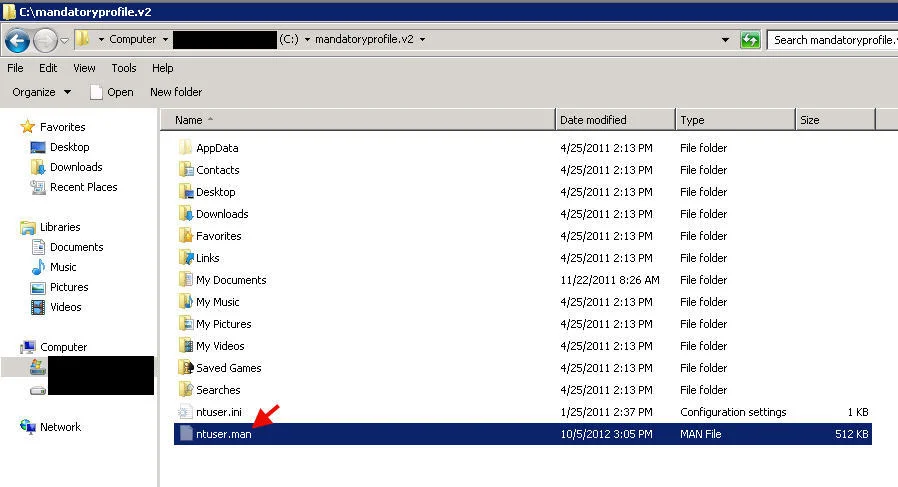Click the Network icon in sidebar
Image resolution: width=898 pixels, height=487 pixels.
(27, 427)
